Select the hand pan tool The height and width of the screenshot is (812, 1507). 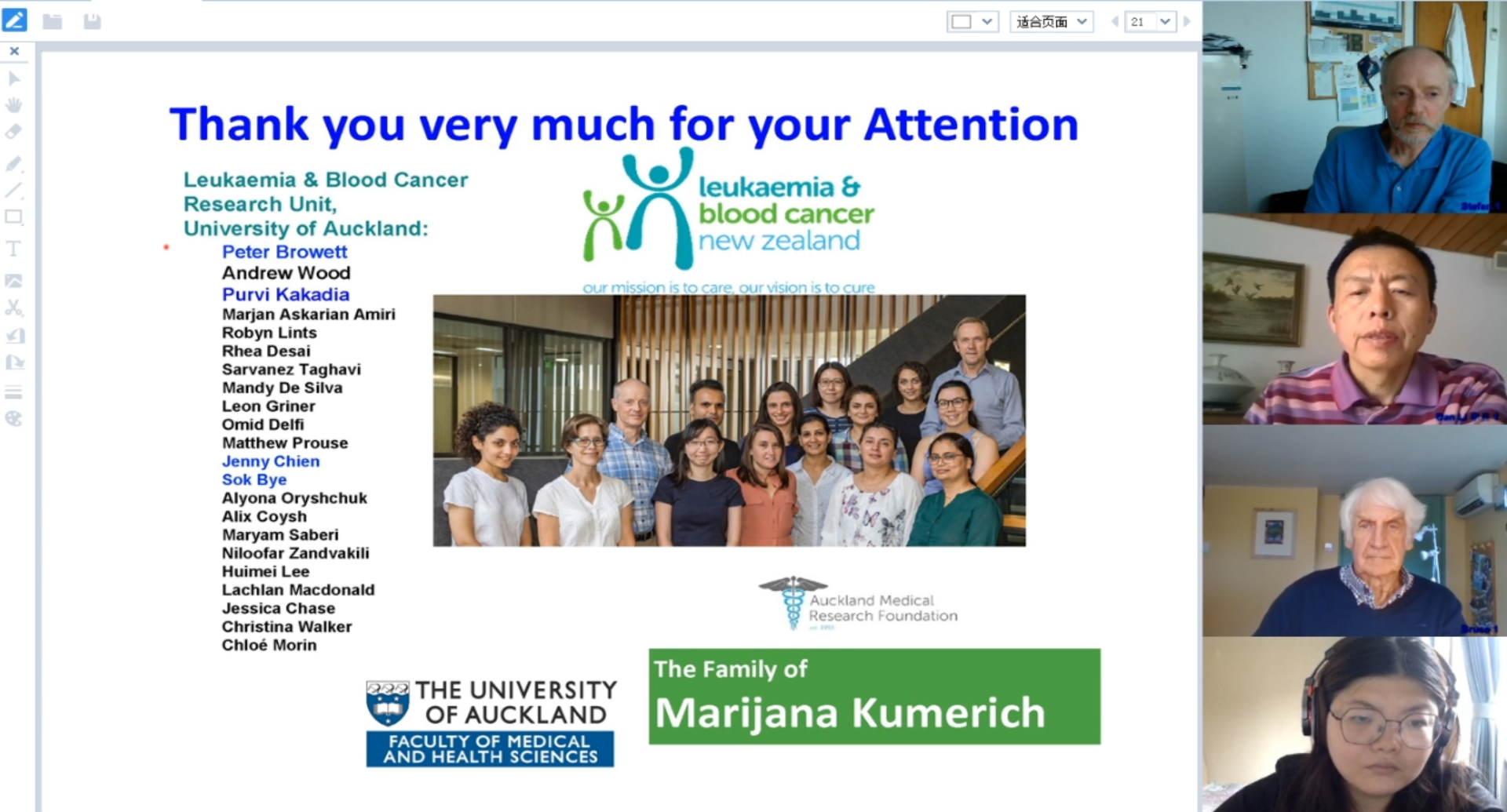(x=13, y=105)
